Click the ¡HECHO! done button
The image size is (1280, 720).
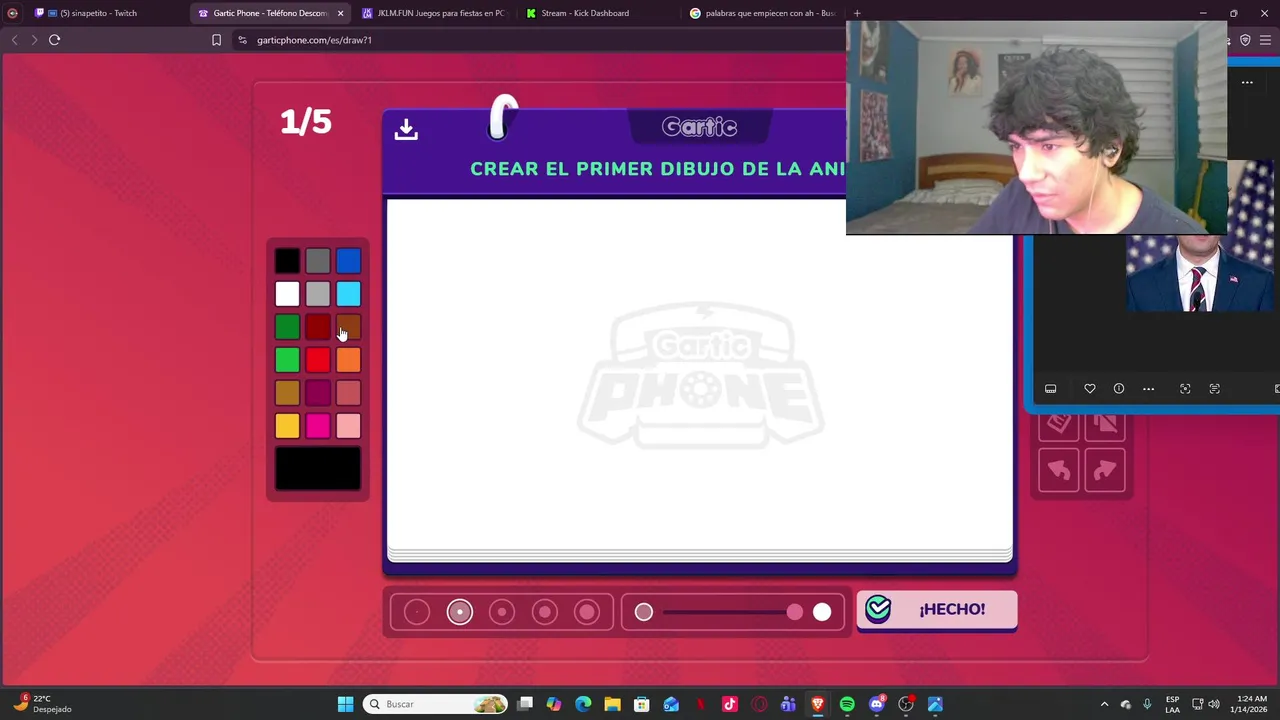tap(937, 610)
